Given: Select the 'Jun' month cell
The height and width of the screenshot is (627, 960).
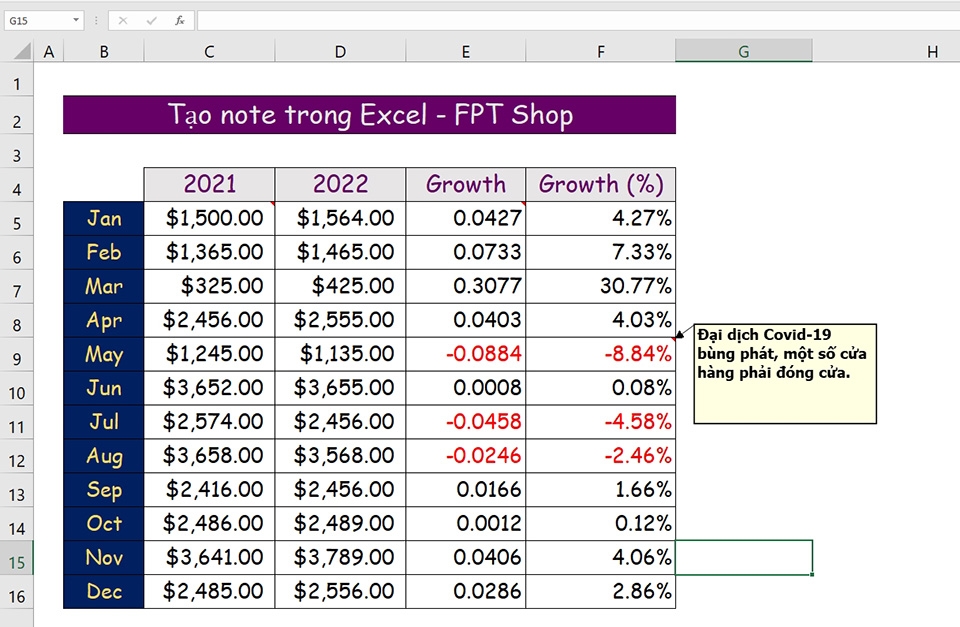Looking at the screenshot, I should 104,388.
